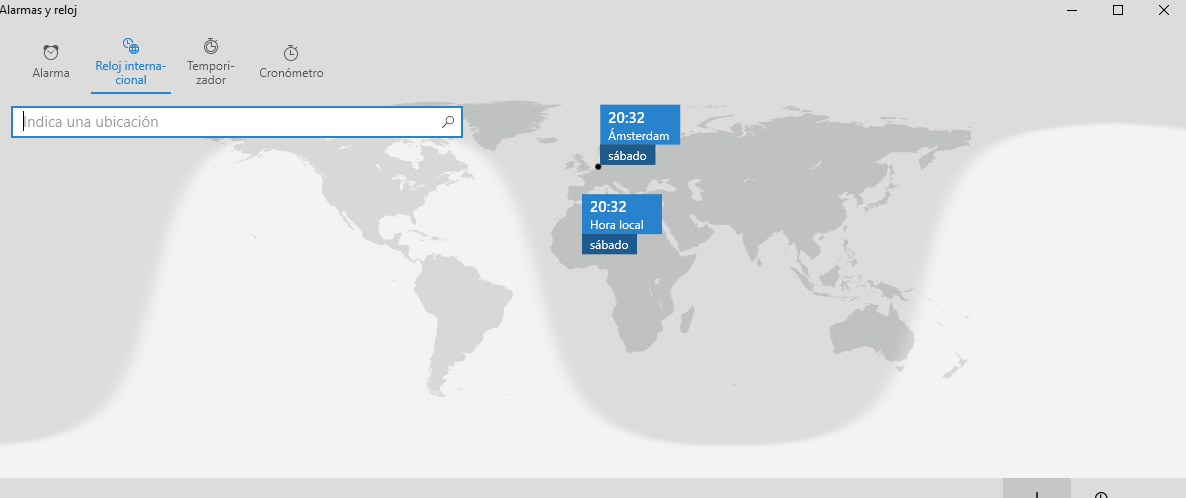
Task: Minimize the Alarmas y reloj window
Action: (1072, 10)
